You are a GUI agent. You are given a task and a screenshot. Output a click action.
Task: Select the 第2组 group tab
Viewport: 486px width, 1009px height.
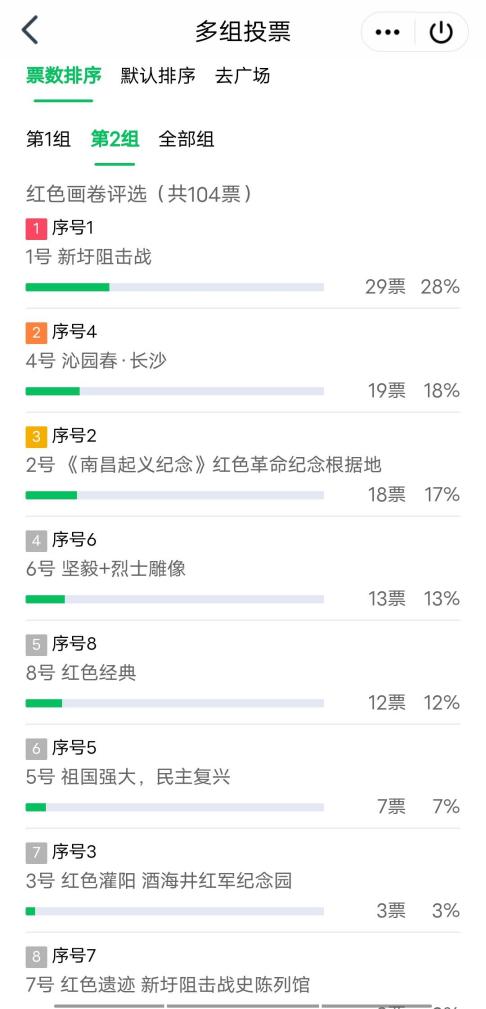click(x=115, y=140)
